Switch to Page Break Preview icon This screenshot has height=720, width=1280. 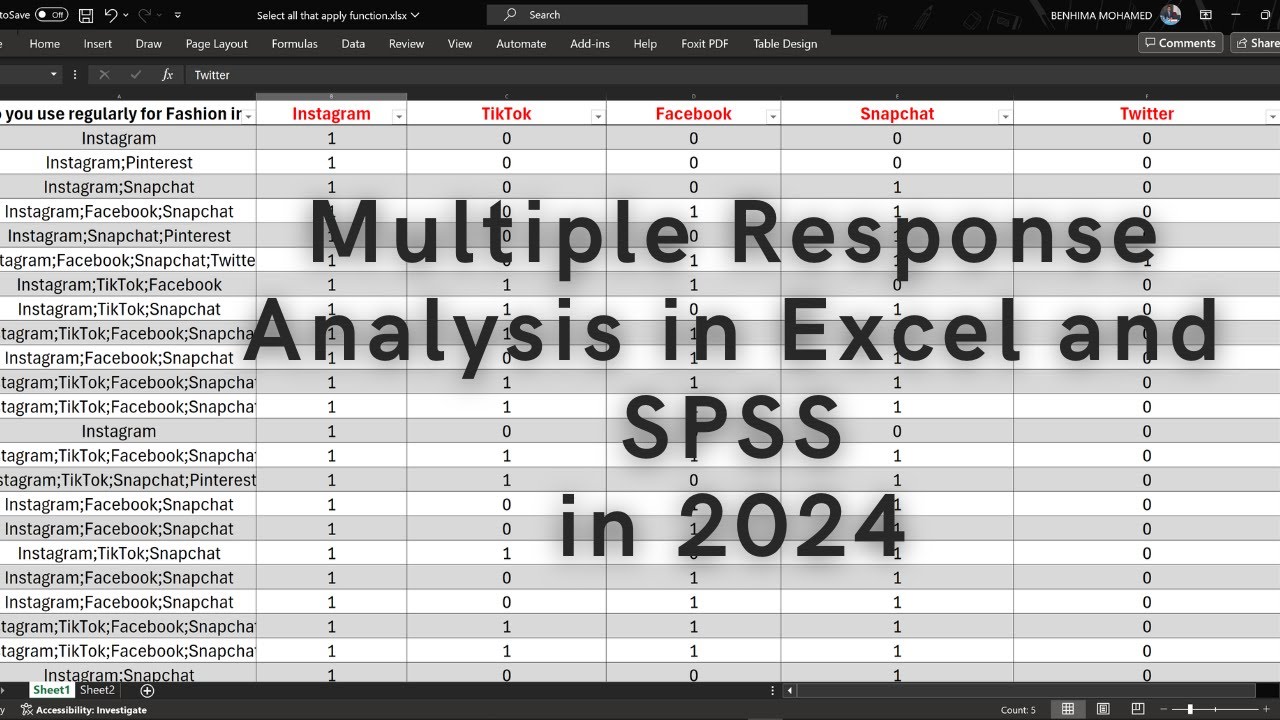point(1138,709)
